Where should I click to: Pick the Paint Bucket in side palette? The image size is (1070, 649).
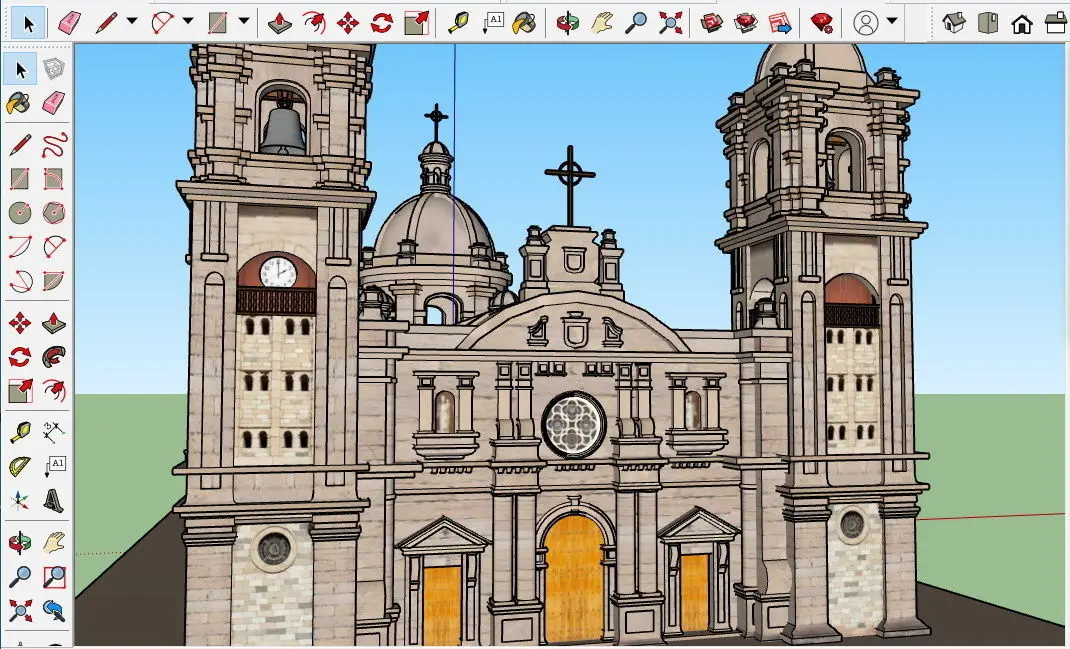coord(19,103)
